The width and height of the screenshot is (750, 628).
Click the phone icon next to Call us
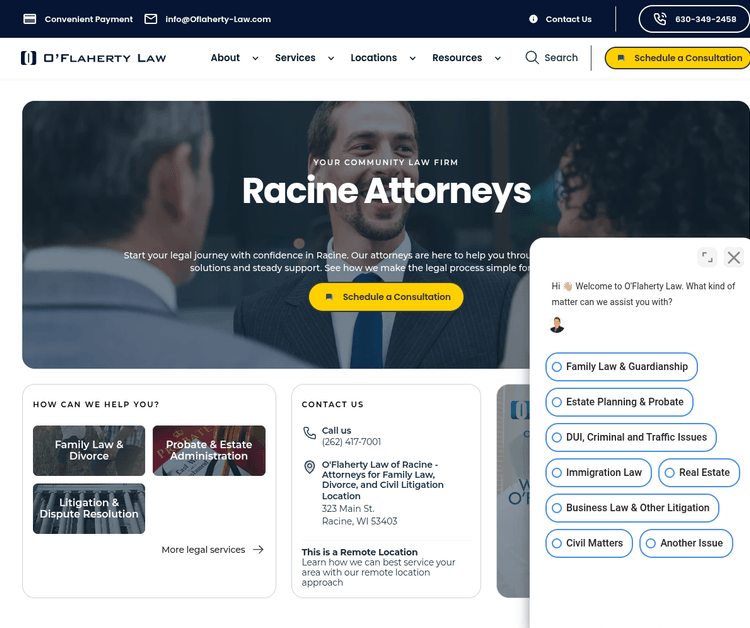pyautogui.click(x=309, y=433)
